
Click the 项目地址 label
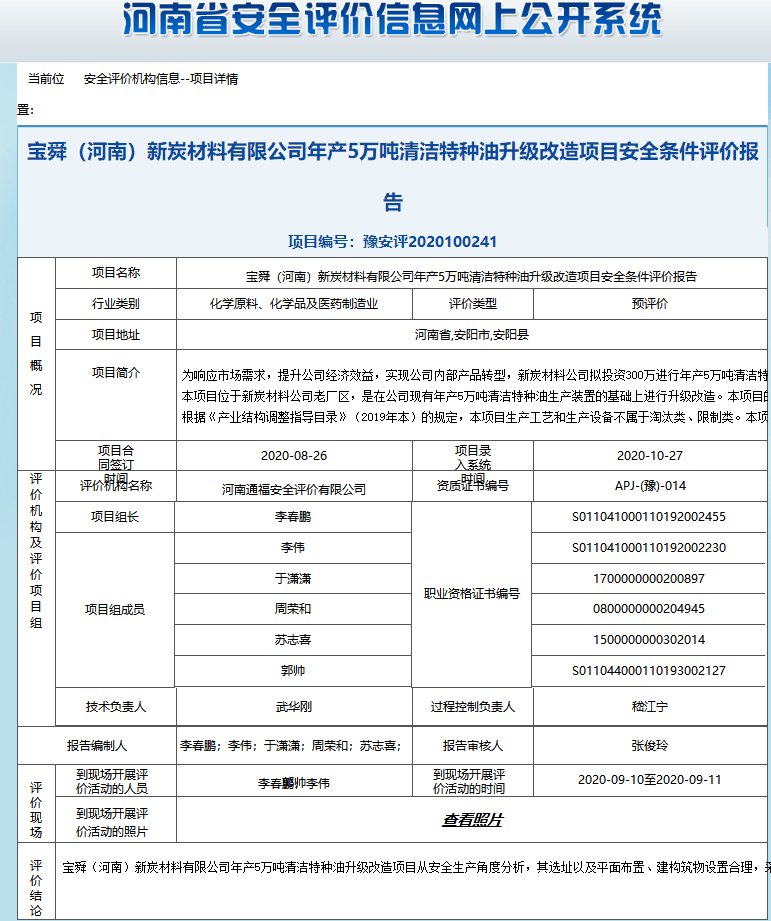tap(116, 335)
